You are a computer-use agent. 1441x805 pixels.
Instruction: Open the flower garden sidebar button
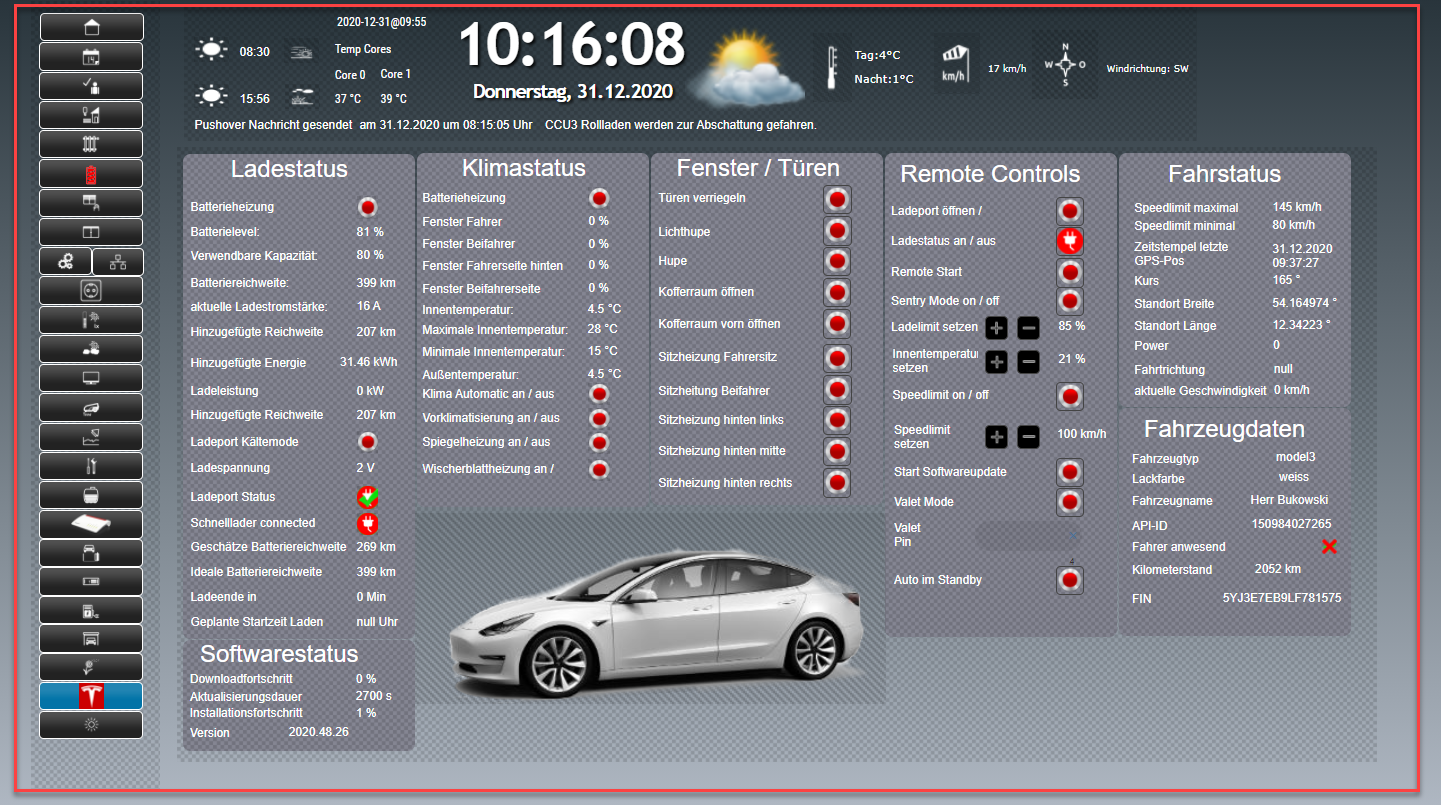click(x=91, y=667)
